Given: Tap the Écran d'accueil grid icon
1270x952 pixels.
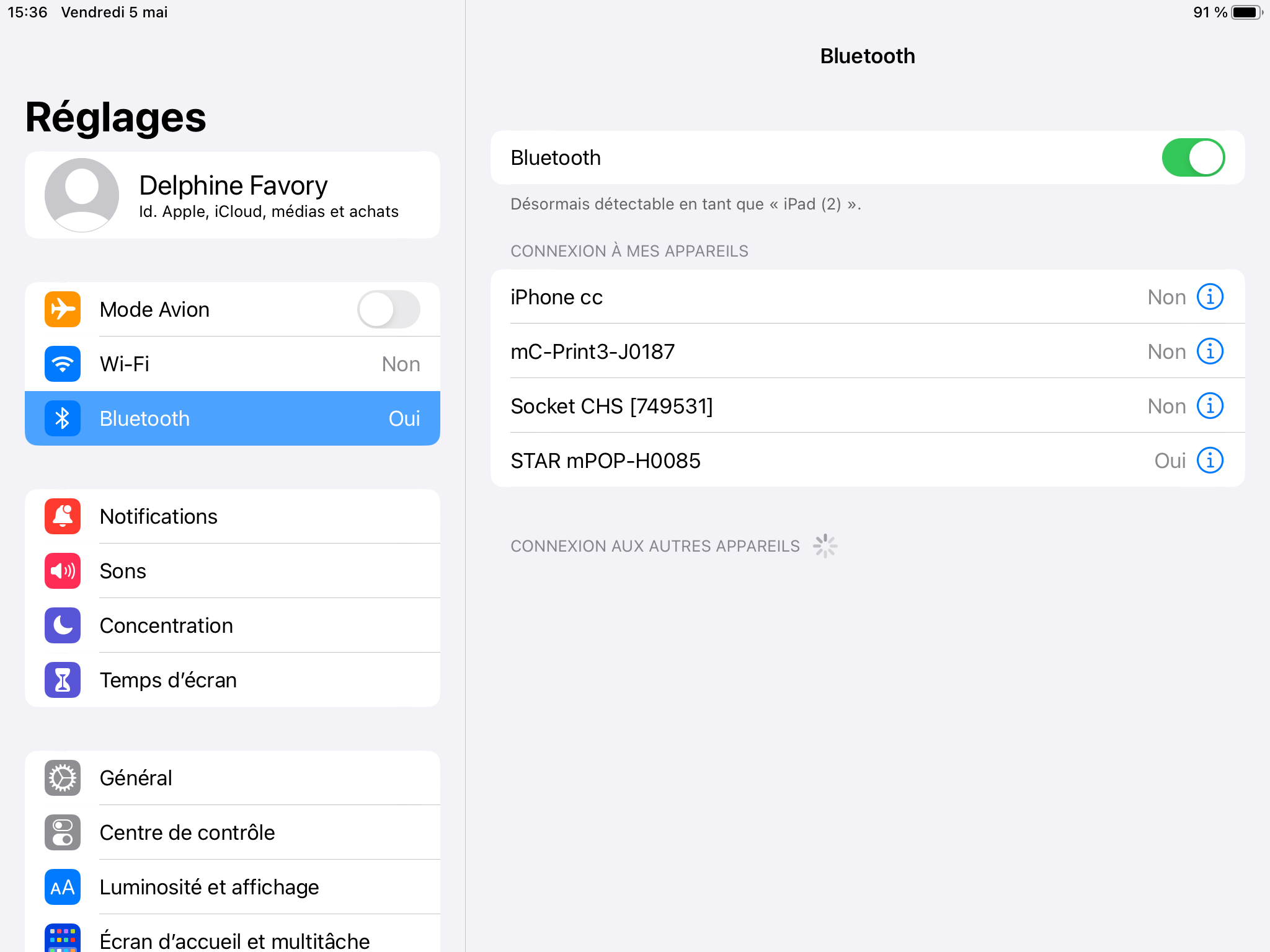Looking at the screenshot, I should [x=63, y=938].
